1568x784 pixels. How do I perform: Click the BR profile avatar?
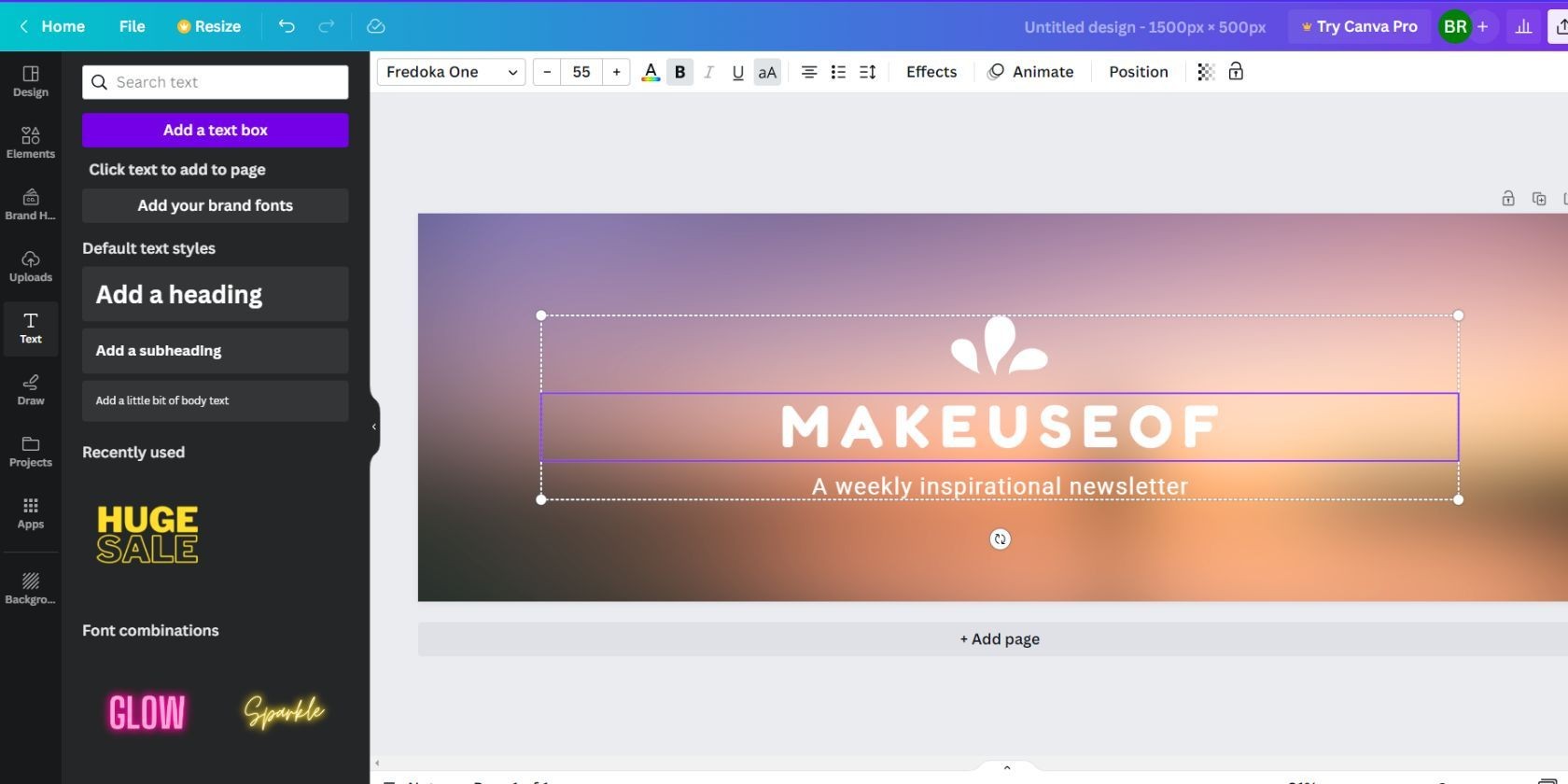(1454, 26)
